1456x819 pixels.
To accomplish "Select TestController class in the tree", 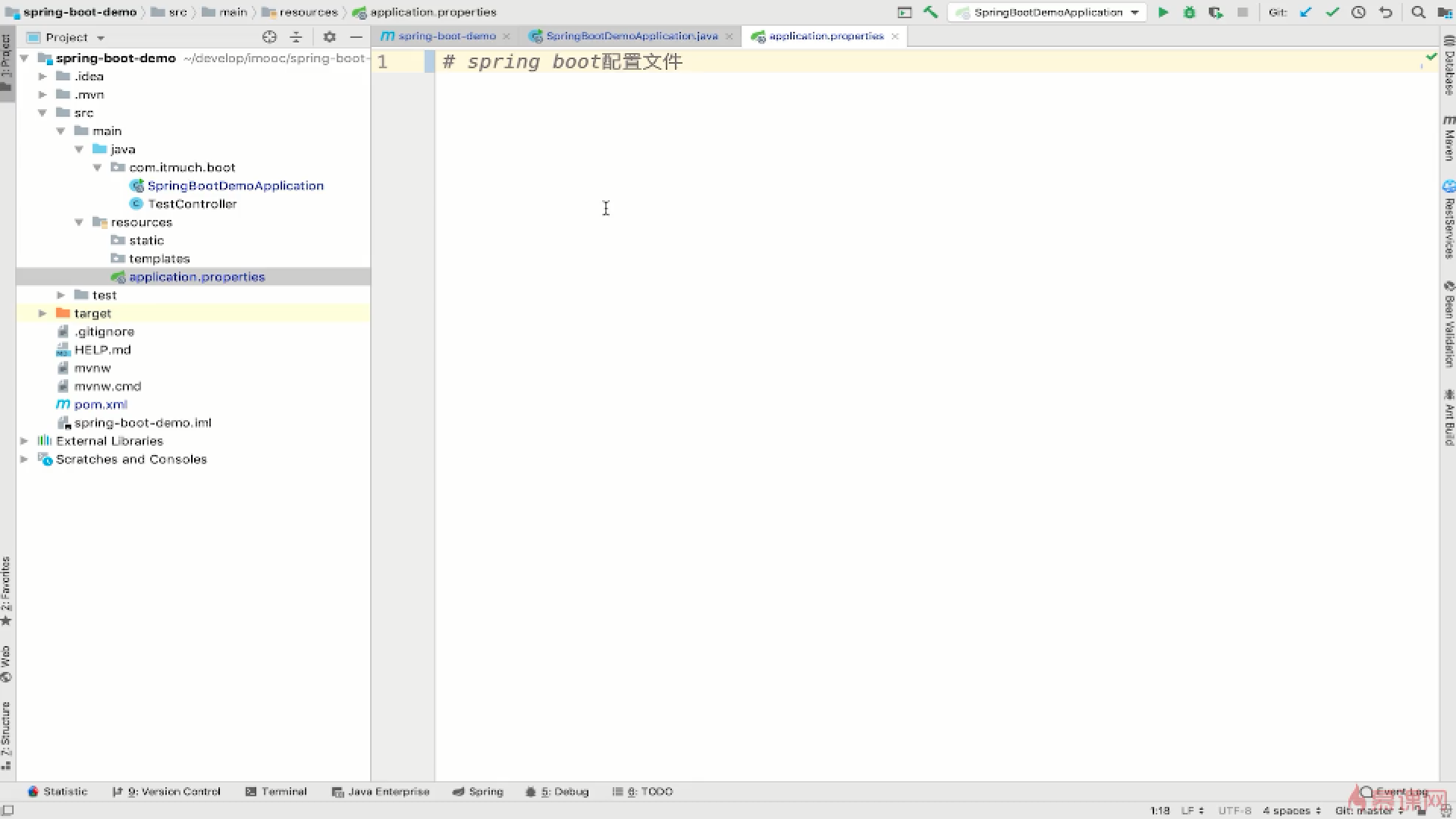I will (x=192, y=204).
